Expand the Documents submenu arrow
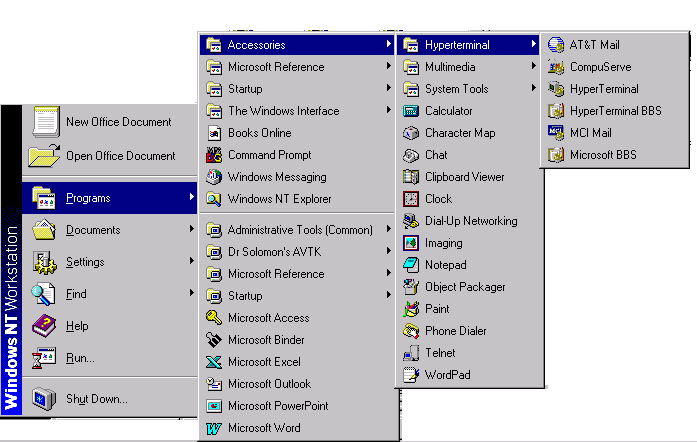Viewport: 697px width, 442px height. 192,229
